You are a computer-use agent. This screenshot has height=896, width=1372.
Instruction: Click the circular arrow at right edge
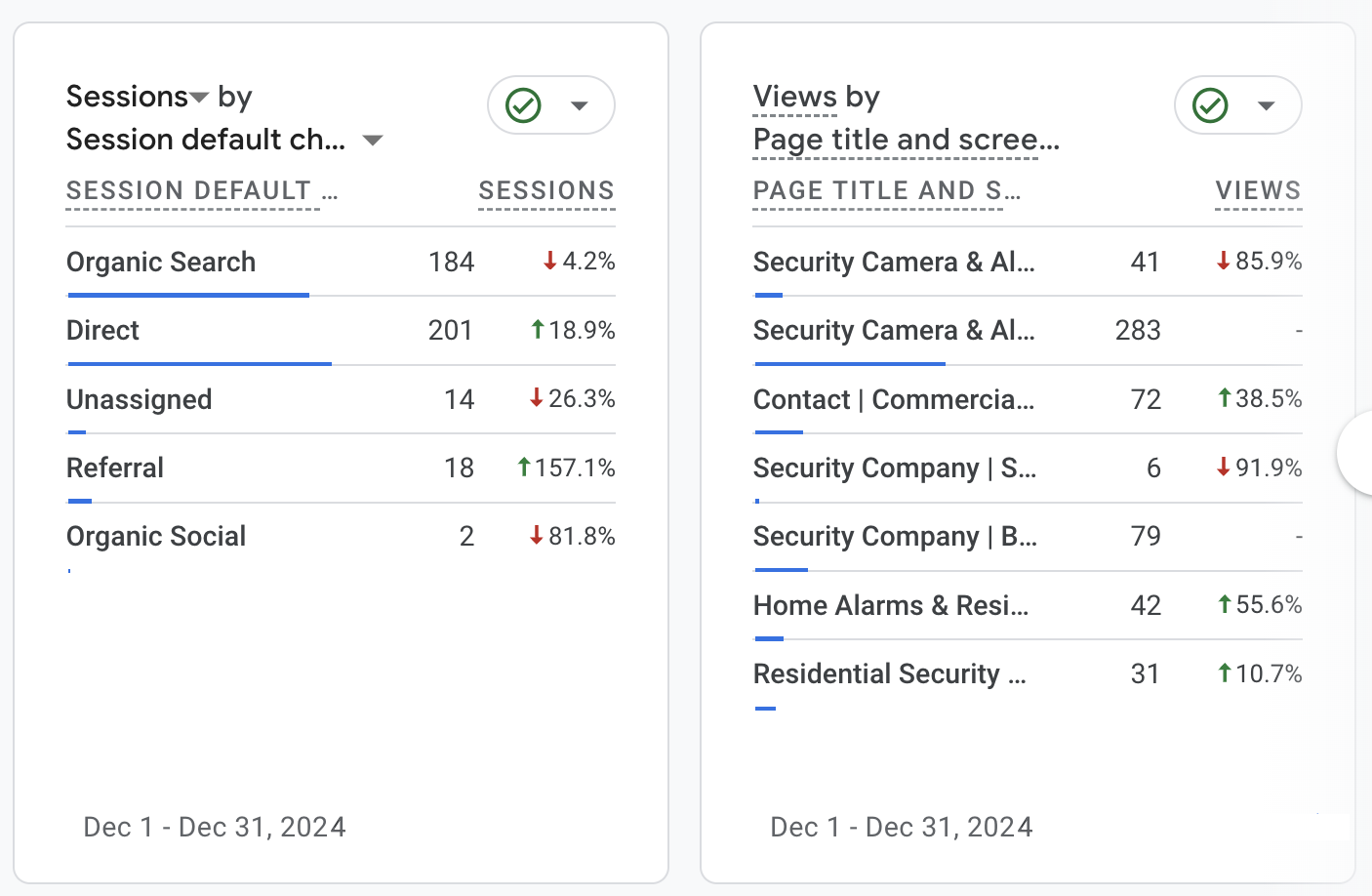1357,453
